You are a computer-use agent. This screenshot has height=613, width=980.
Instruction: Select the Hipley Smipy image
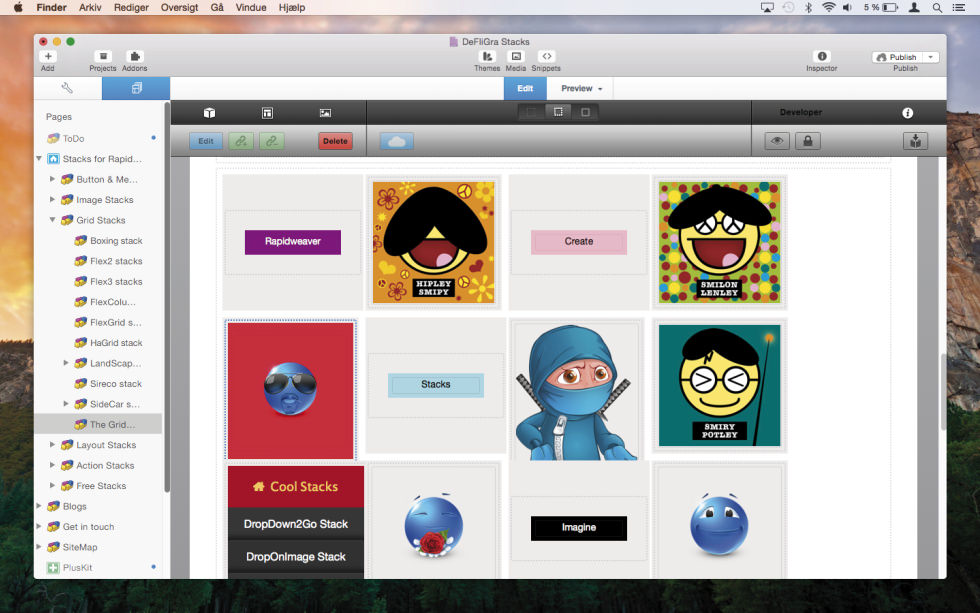pos(434,242)
